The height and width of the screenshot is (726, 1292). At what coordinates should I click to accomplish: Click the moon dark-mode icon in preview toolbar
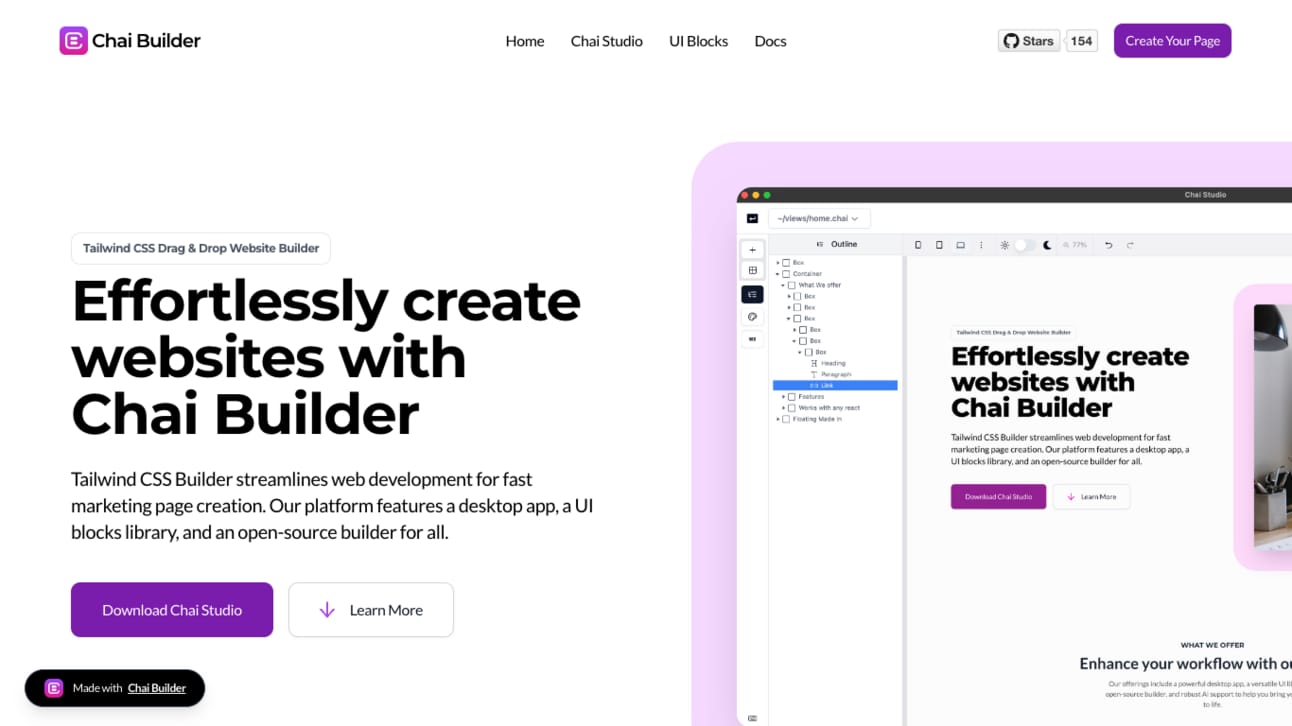click(1047, 245)
